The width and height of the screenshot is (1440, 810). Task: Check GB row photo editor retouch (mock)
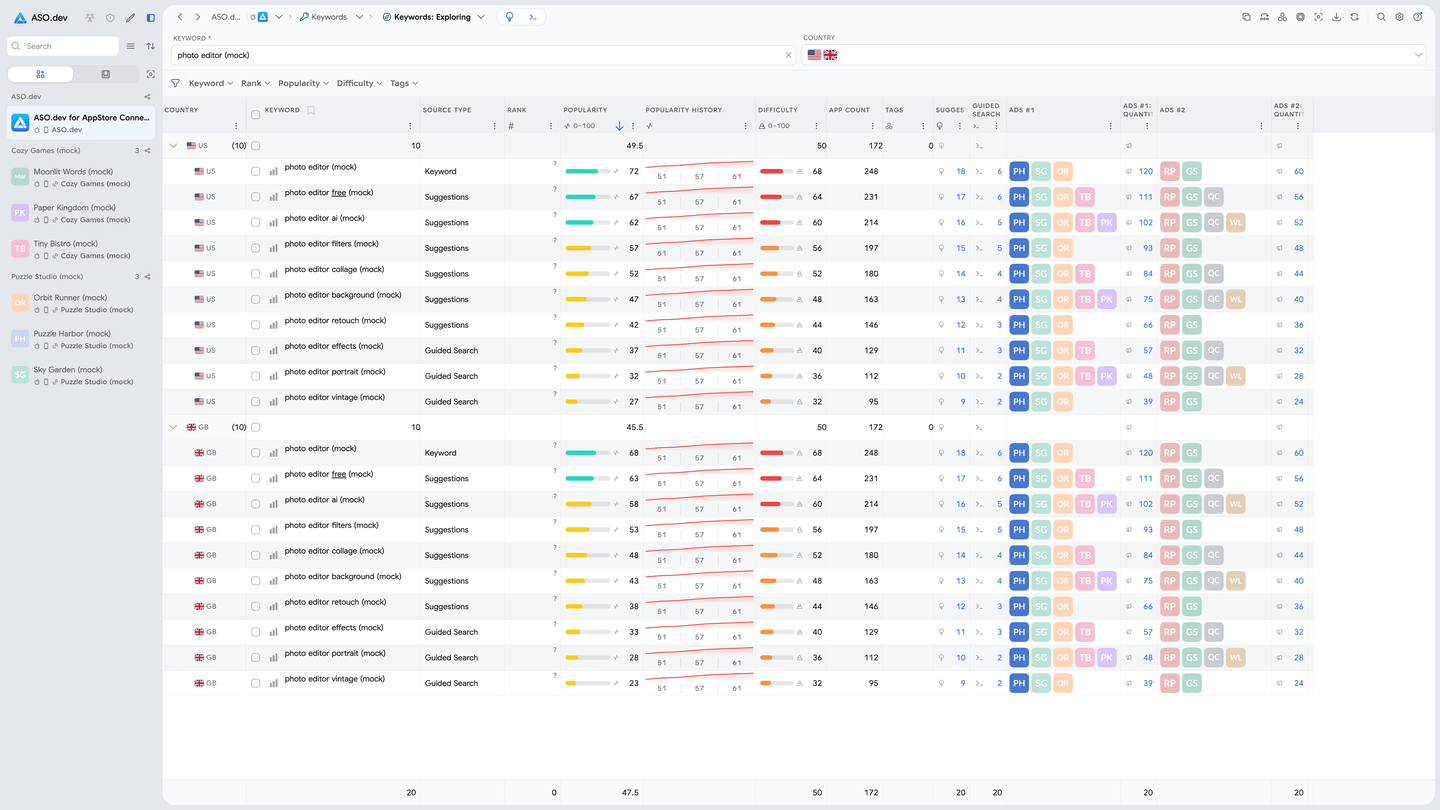[255, 607]
